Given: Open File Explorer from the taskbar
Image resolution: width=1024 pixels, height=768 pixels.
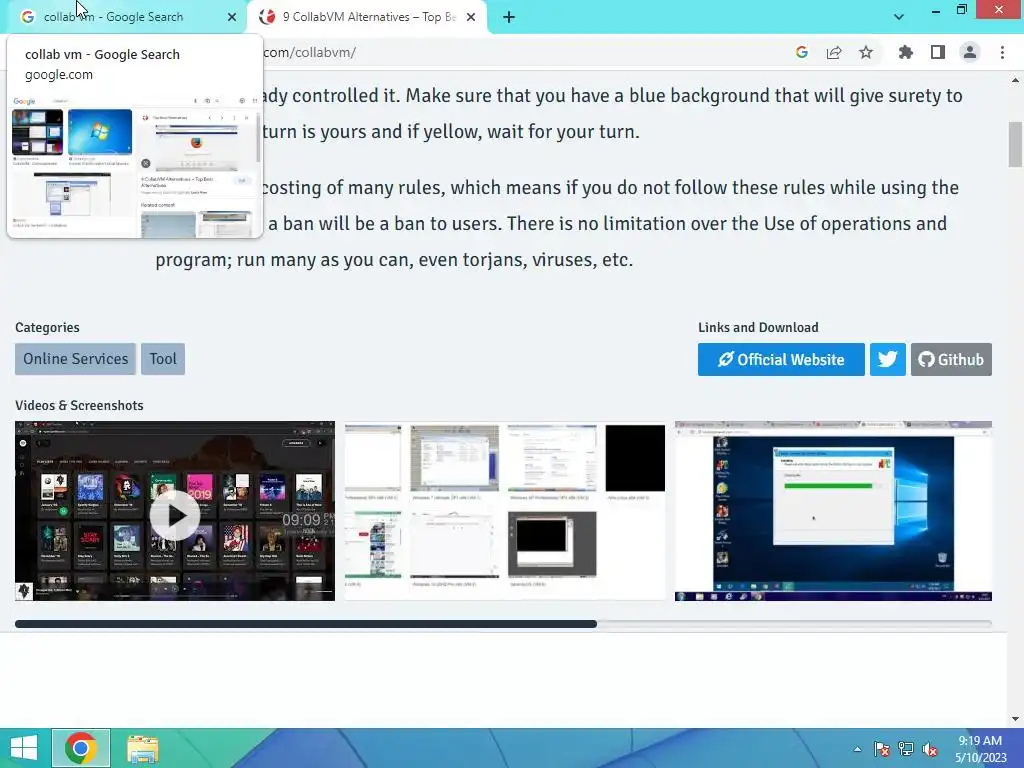Looking at the screenshot, I should coord(142,748).
